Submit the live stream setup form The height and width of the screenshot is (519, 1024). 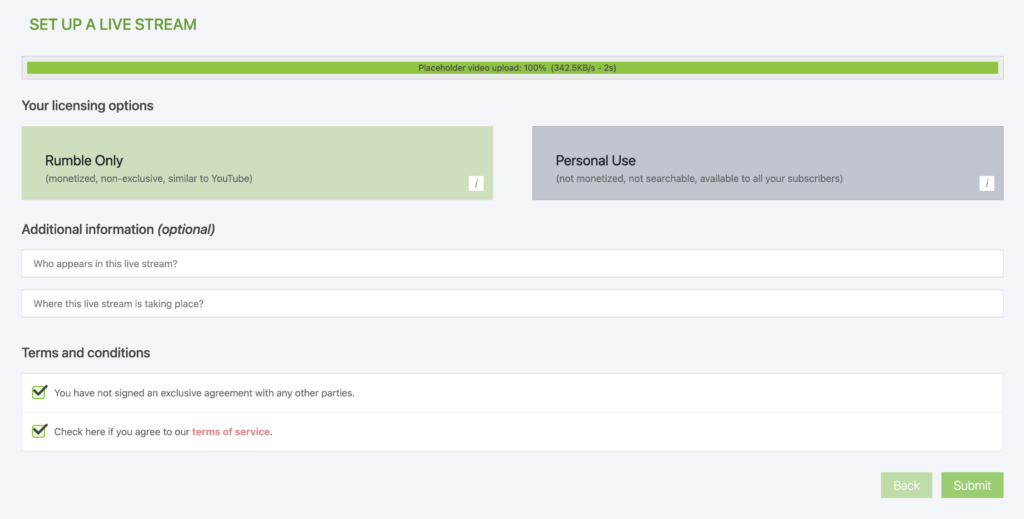point(971,485)
